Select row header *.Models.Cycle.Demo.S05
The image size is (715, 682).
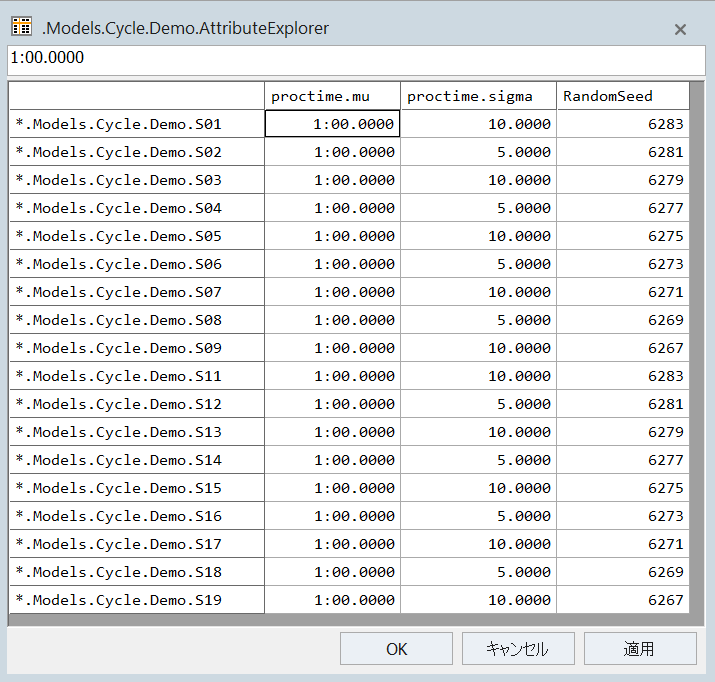pyautogui.click(x=137, y=236)
